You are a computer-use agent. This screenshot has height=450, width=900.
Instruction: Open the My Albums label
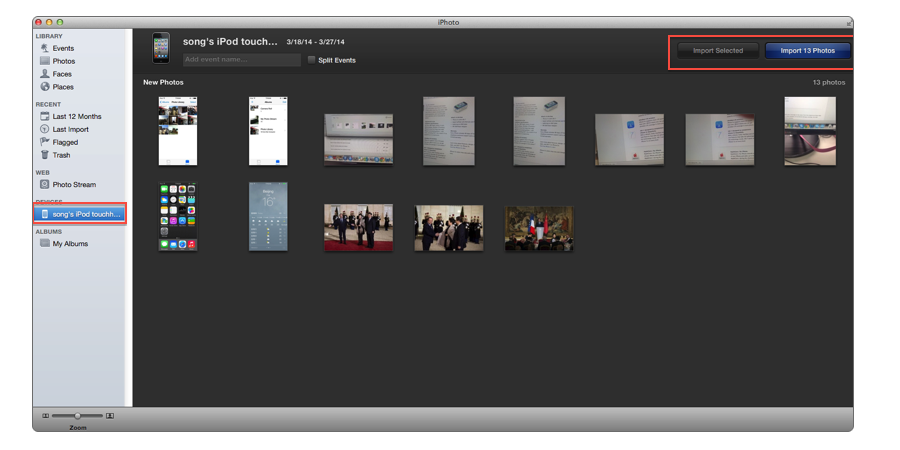click(x=70, y=243)
